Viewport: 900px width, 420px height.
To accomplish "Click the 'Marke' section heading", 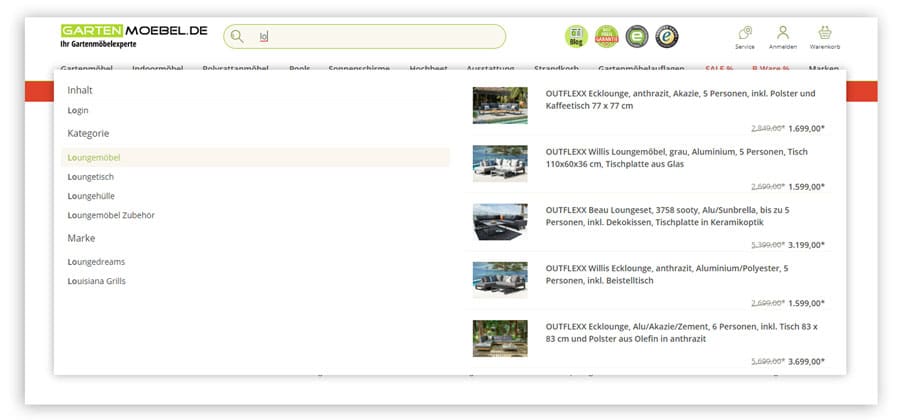I will tap(81, 238).
